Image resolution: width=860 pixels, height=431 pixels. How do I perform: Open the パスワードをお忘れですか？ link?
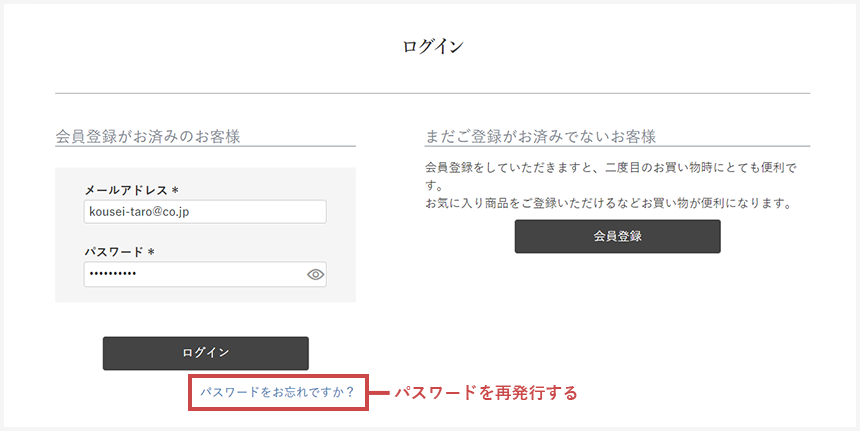coord(277,392)
